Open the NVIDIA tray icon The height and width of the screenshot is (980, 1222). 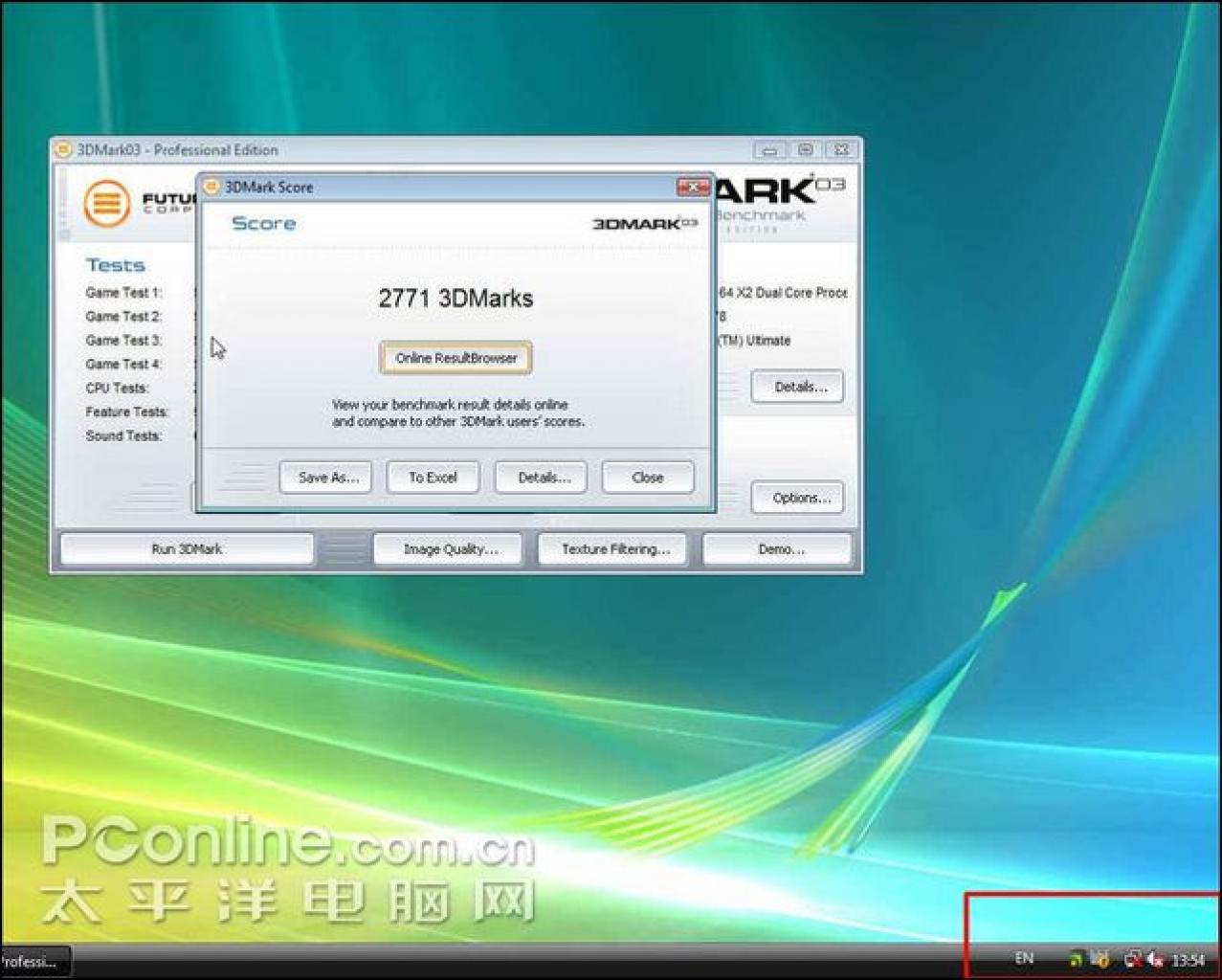(x=1077, y=959)
